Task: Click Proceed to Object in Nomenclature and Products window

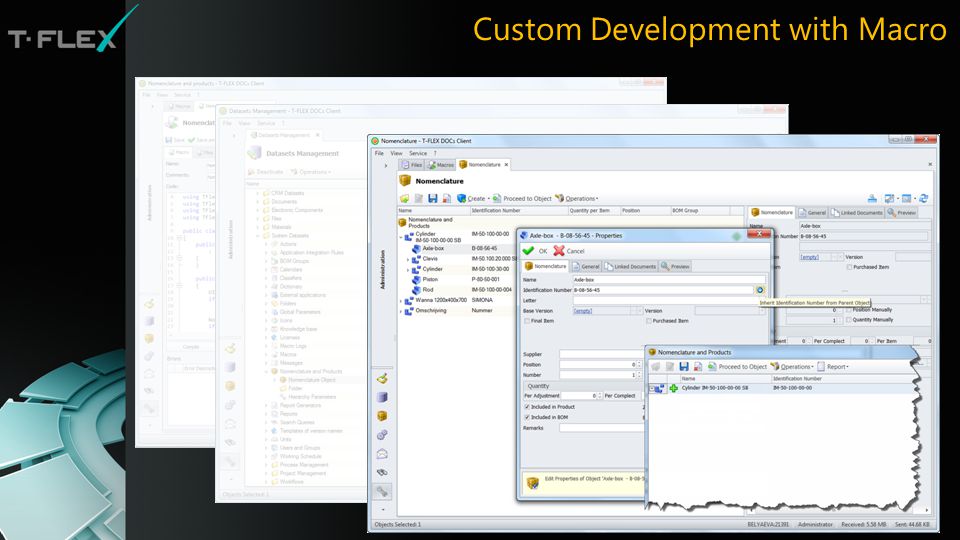Action: [737, 367]
